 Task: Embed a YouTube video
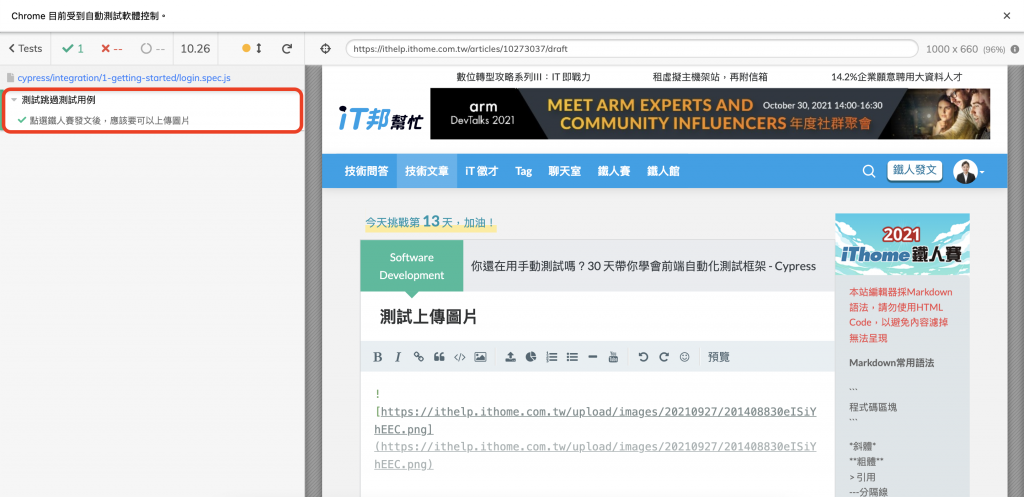(x=613, y=357)
